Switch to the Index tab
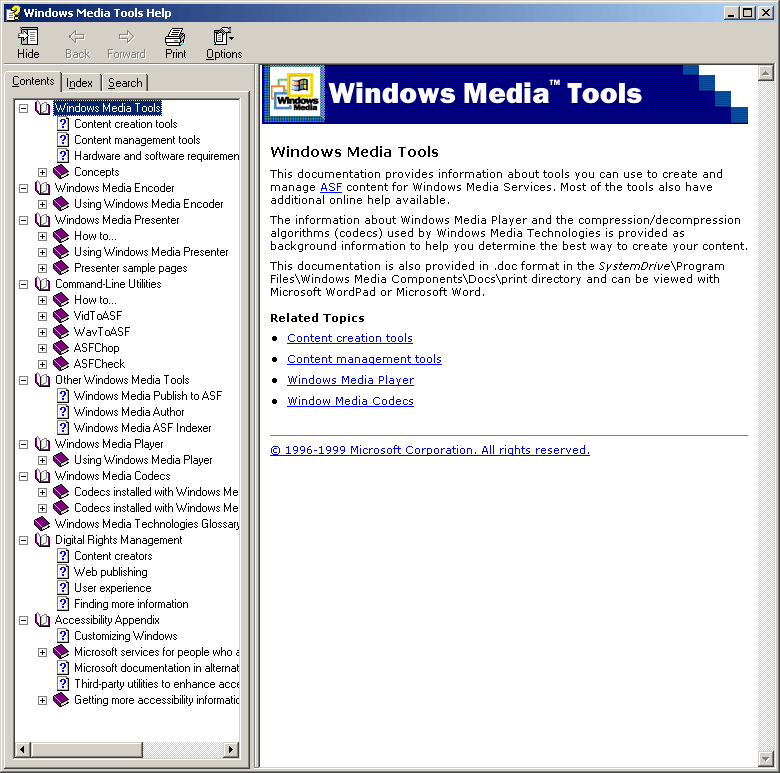The width and height of the screenshot is (780, 773). (80, 83)
